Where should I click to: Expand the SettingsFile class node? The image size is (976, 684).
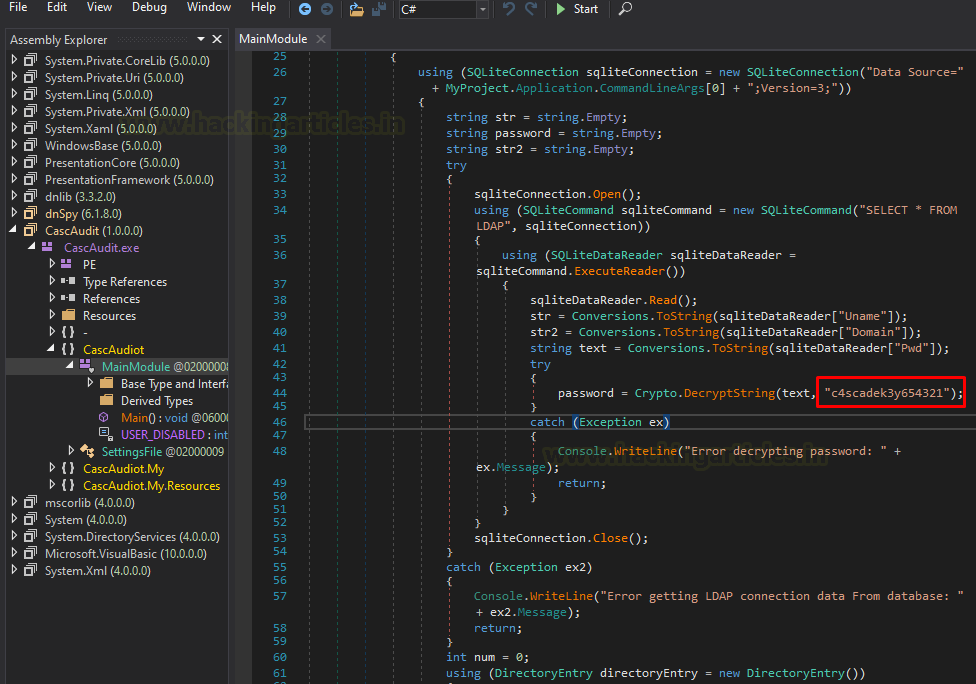pos(71,452)
